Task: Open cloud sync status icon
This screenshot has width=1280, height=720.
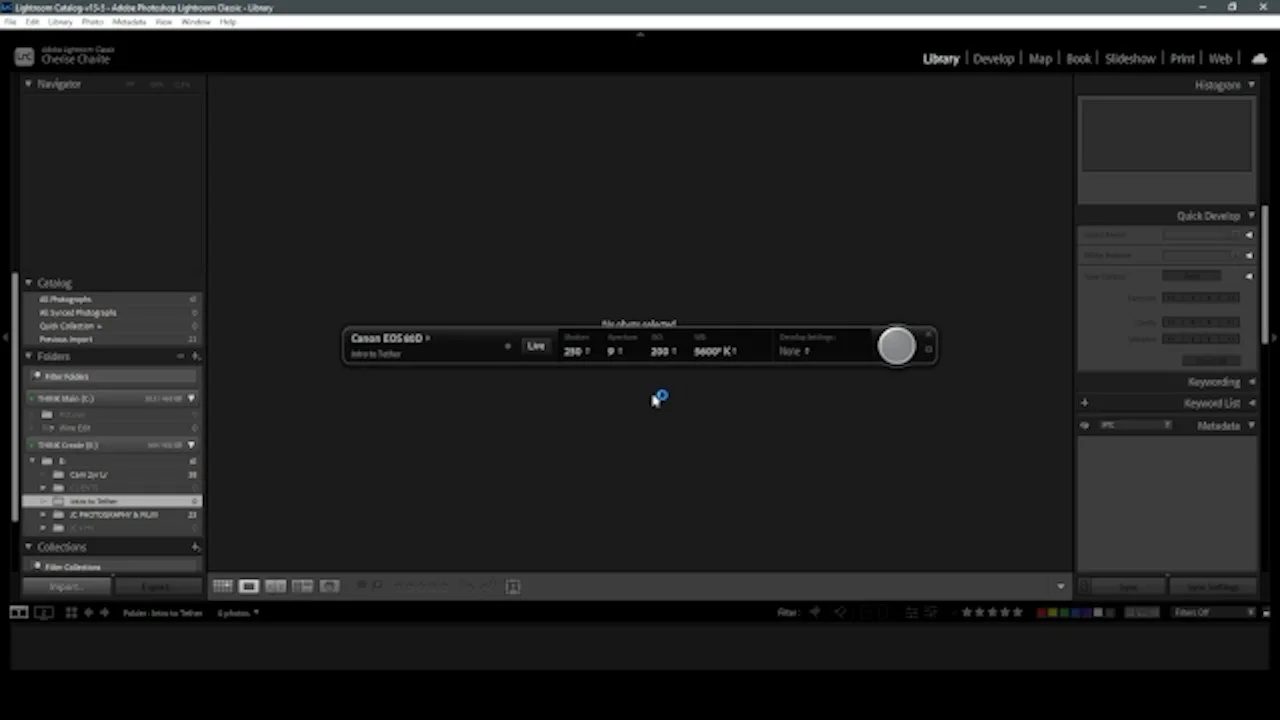Action: pos(1259,58)
